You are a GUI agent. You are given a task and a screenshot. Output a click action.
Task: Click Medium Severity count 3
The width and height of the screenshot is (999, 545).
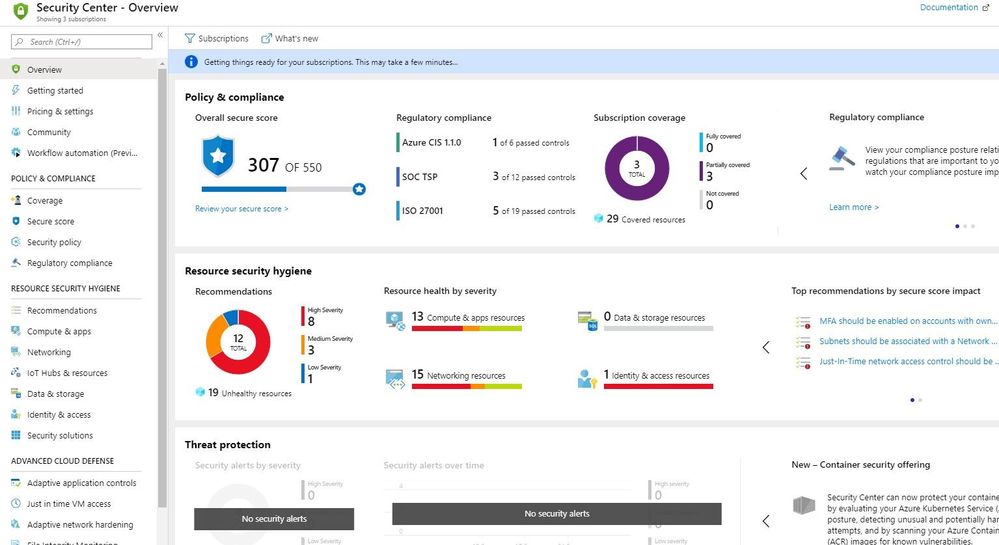(311, 351)
